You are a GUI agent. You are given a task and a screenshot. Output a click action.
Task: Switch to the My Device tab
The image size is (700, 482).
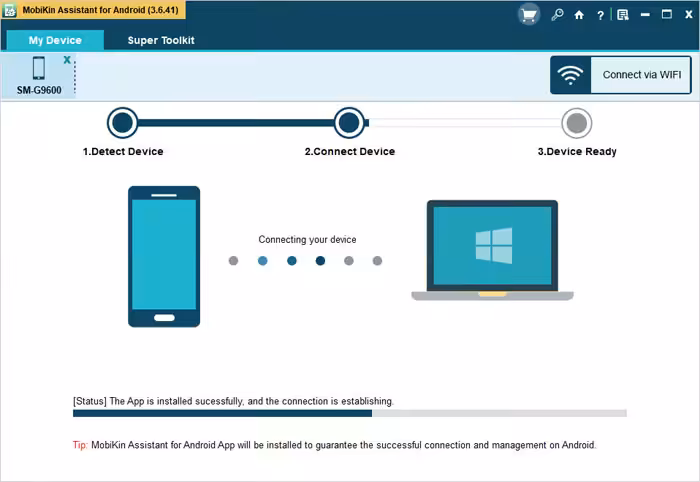55,40
